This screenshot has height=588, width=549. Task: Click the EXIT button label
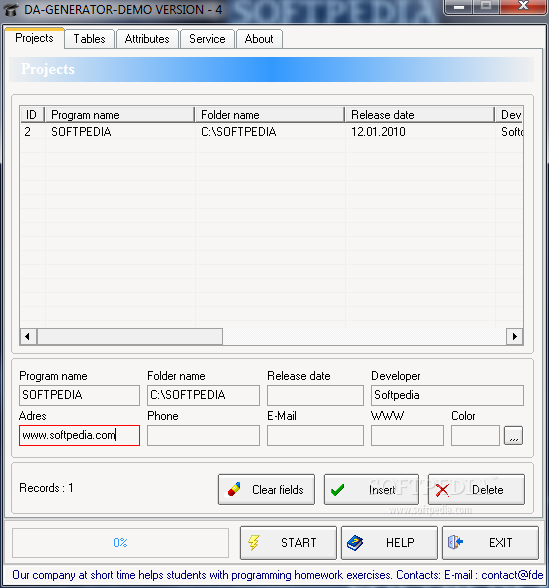pos(501,543)
